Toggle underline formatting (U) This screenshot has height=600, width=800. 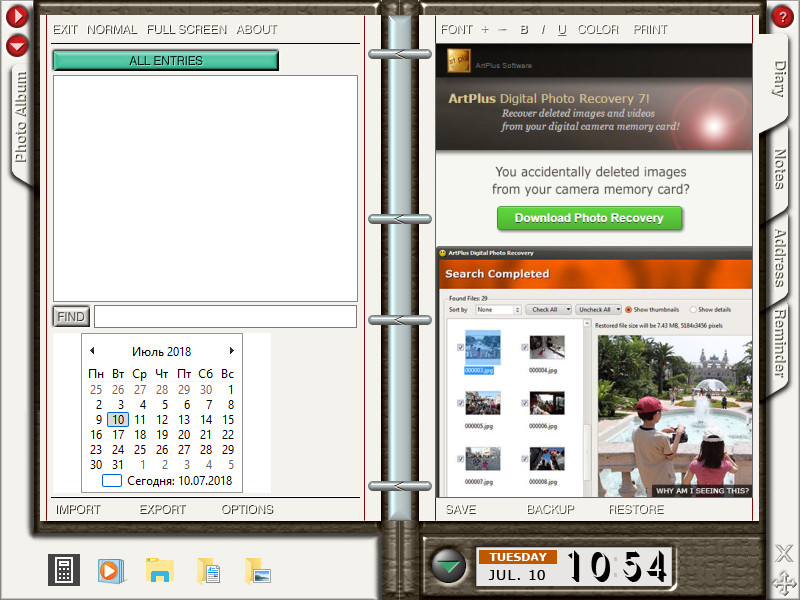(x=562, y=30)
